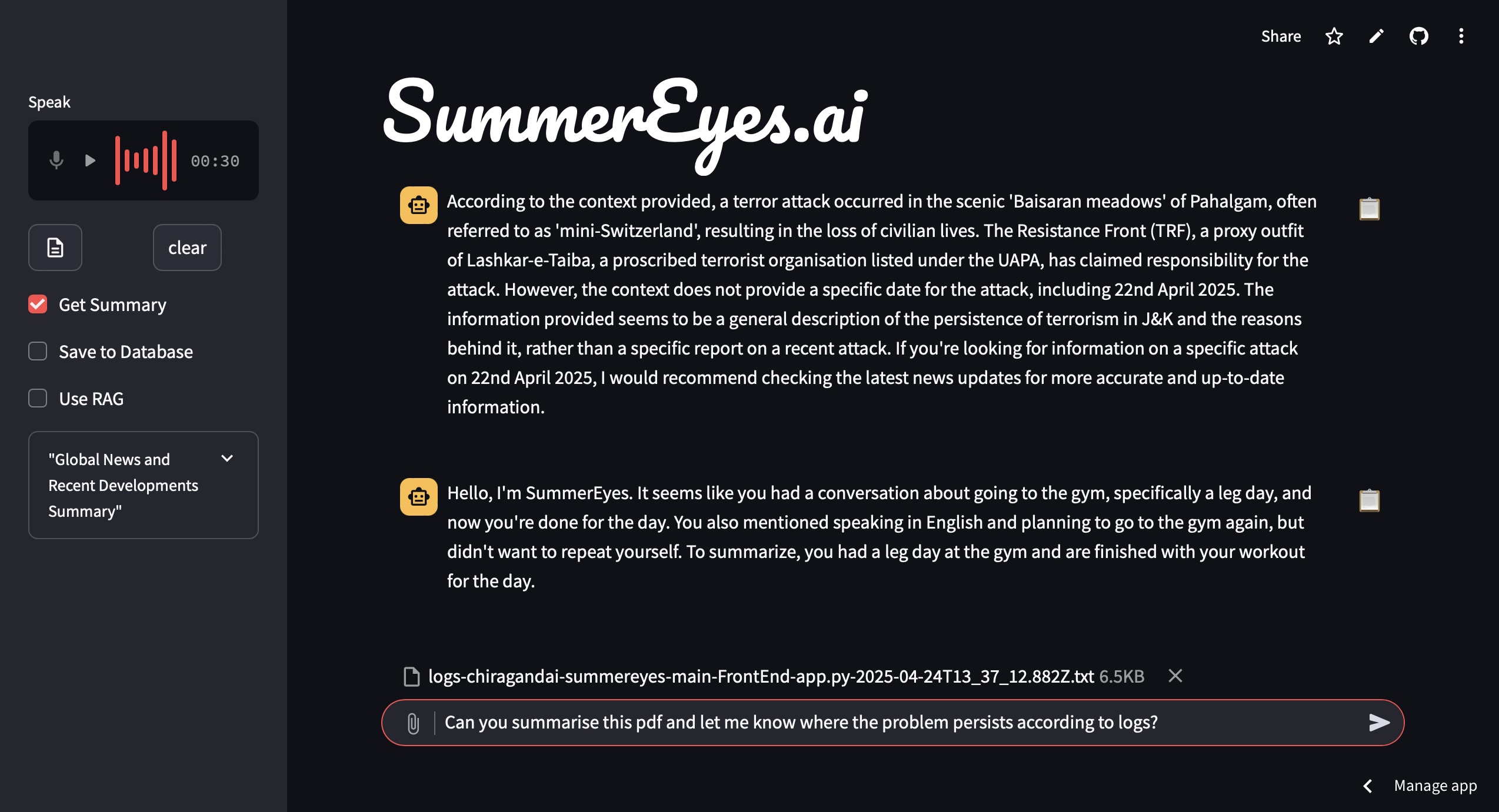Click Manage app

coord(1435,786)
